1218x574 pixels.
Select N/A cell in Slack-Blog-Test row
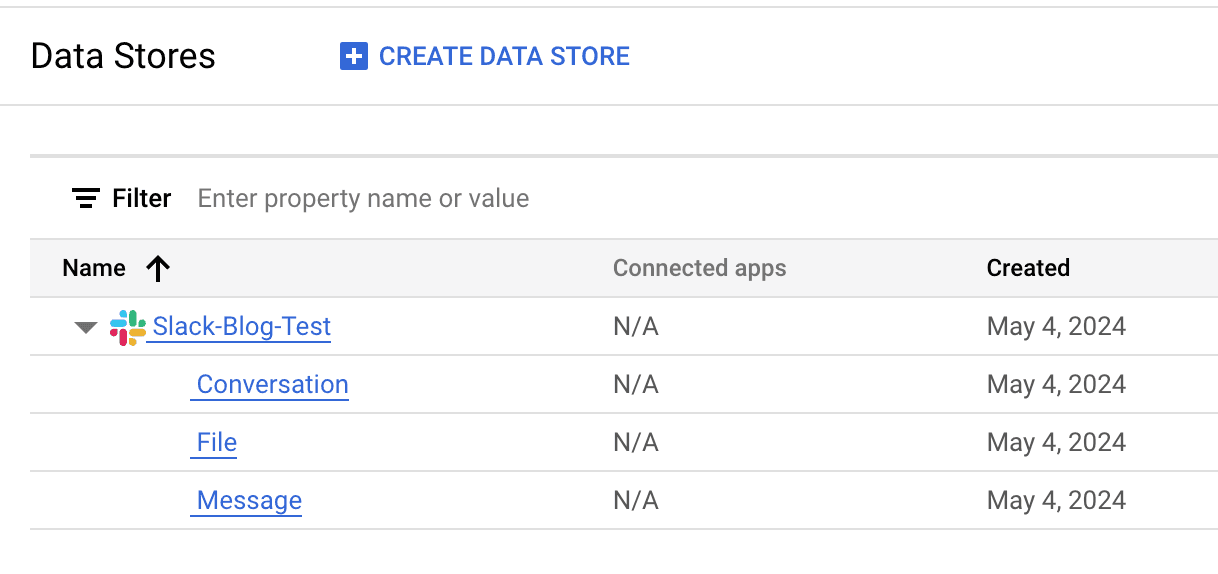tap(636, 327)
